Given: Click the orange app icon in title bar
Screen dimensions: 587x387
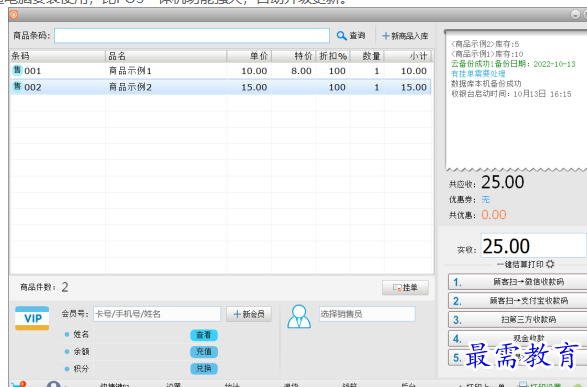Looking at the screenshot, I should (x=14, y=15).
